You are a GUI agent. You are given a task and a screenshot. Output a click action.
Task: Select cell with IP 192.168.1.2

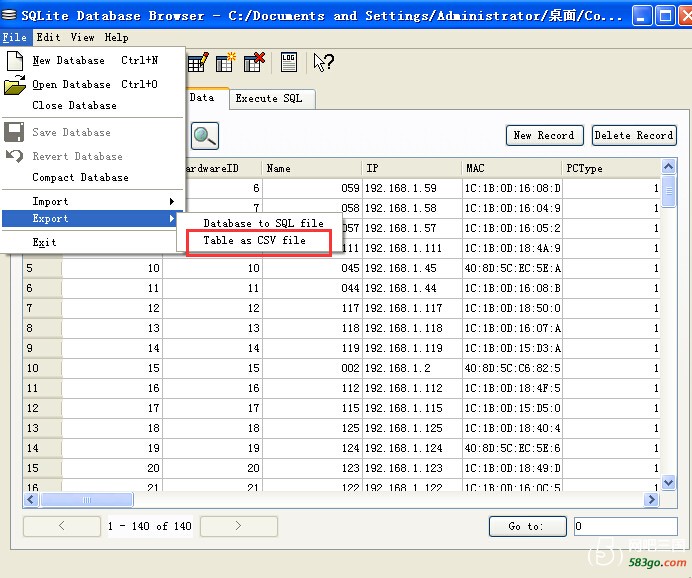click(412, 368)
